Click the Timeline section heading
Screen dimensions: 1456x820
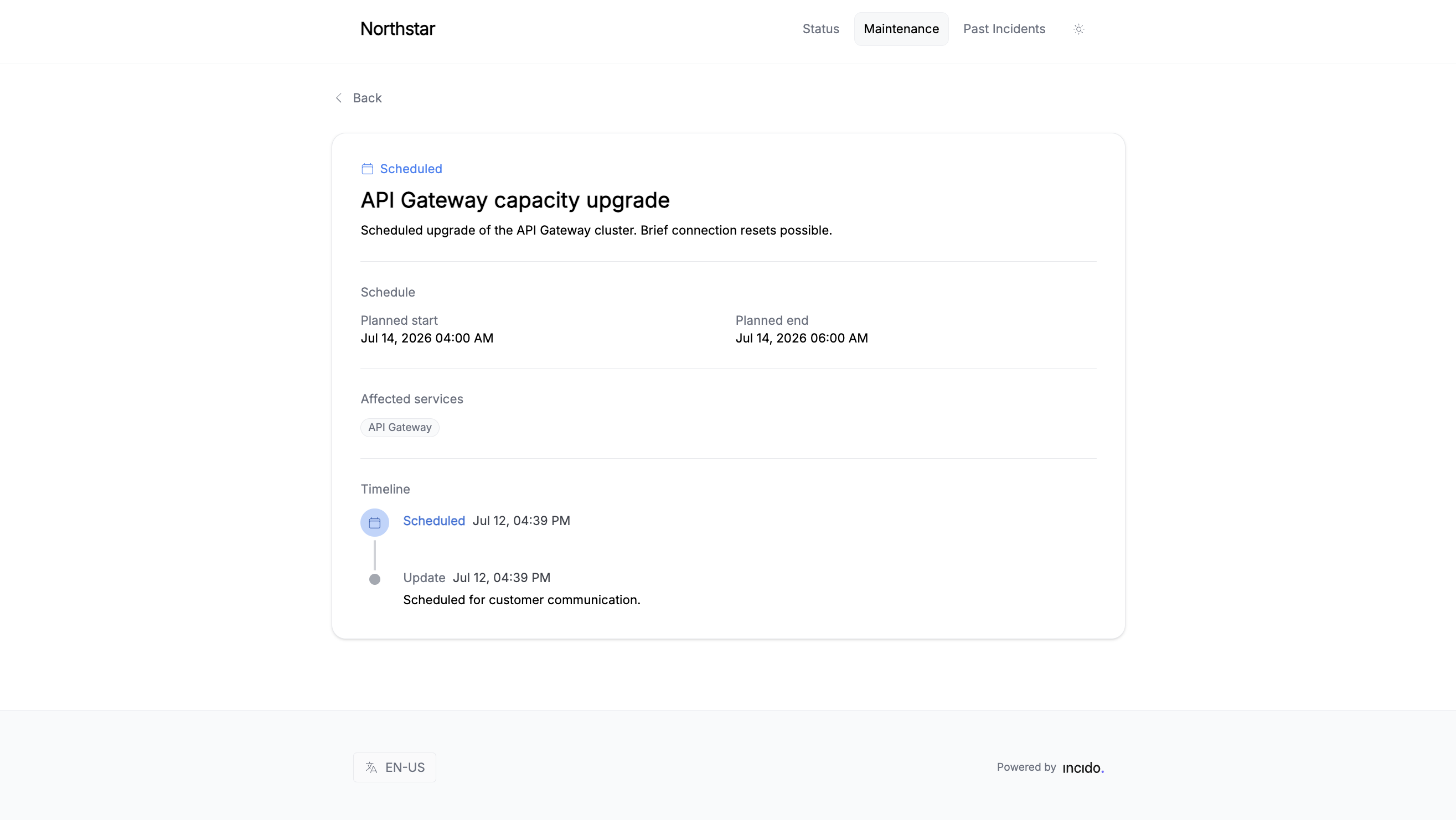(x=385, y=489)
